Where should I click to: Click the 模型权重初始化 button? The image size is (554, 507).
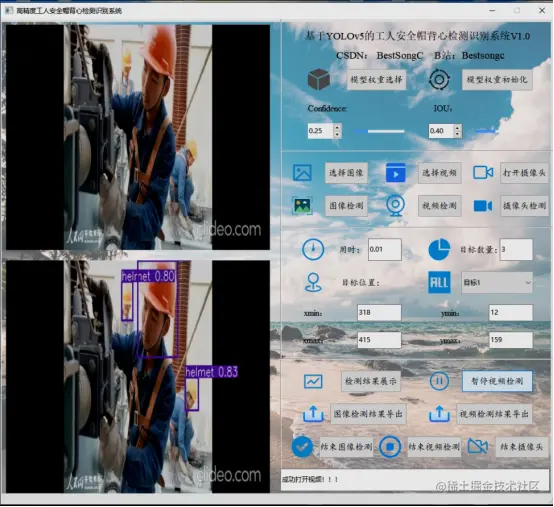(x=497, y=79)
